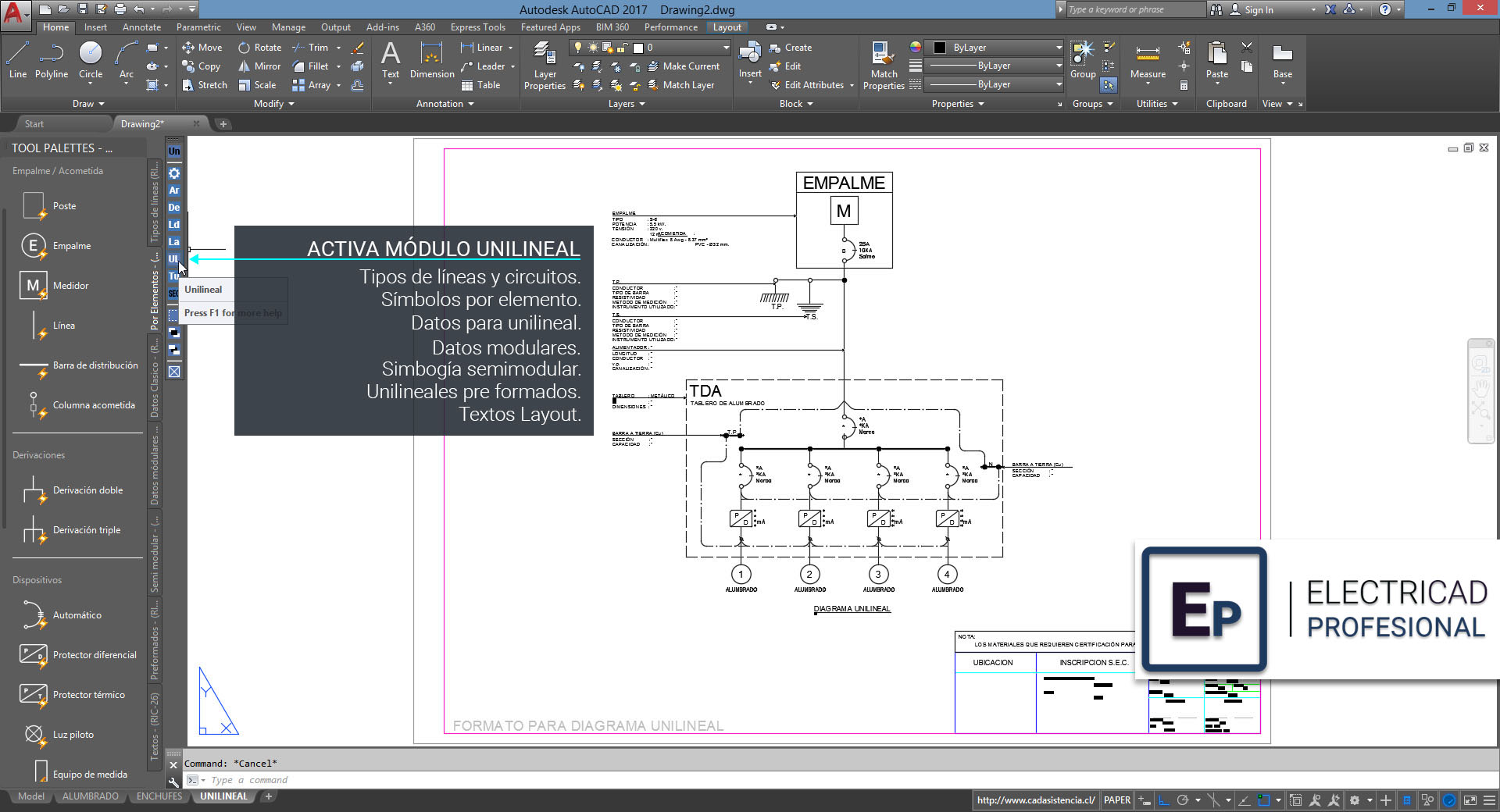Click the Object Color wheel icon
1500x812 pixels.
[916, 47]
